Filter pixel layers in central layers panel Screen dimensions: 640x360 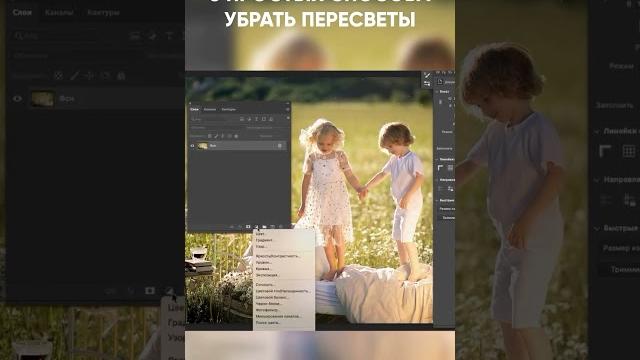(x=242, y=119)
